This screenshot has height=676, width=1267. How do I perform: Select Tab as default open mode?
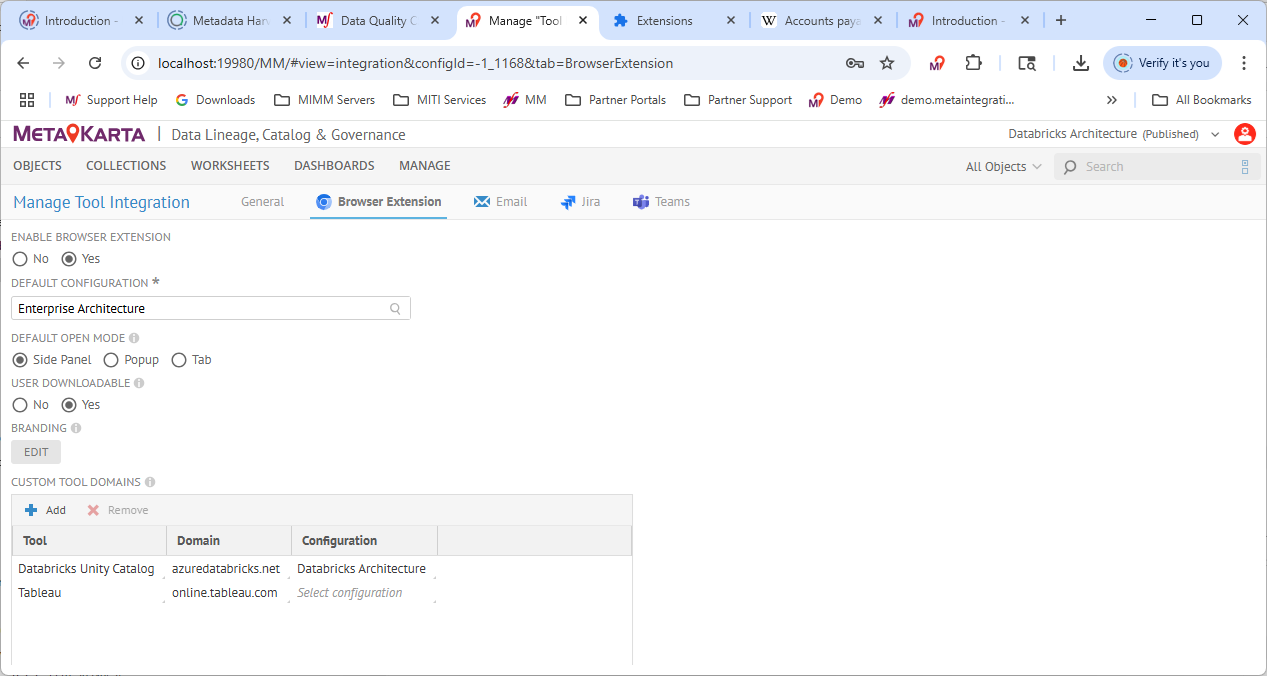click(x=179, y=360)
